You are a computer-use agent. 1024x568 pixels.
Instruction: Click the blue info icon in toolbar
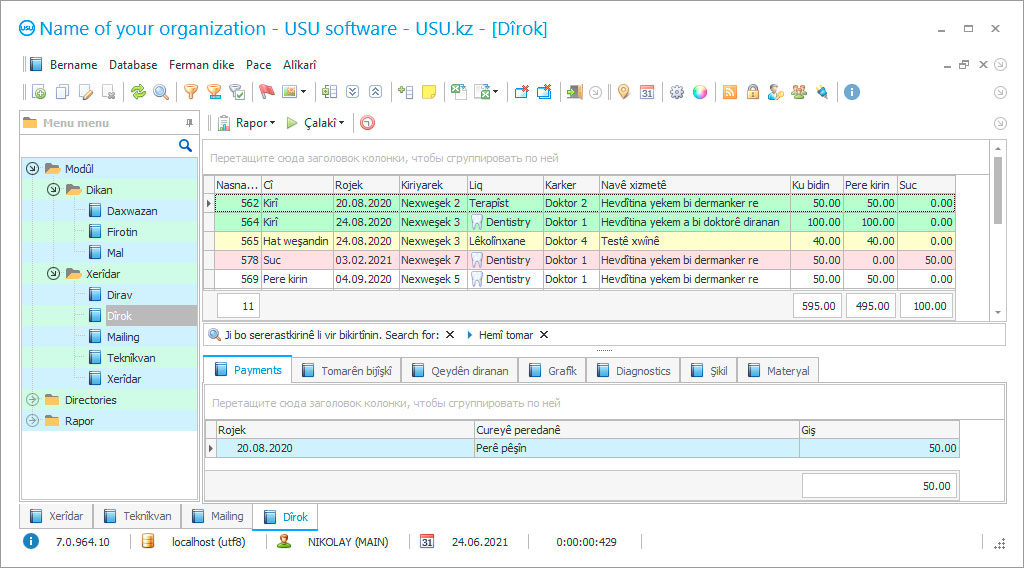852,92
